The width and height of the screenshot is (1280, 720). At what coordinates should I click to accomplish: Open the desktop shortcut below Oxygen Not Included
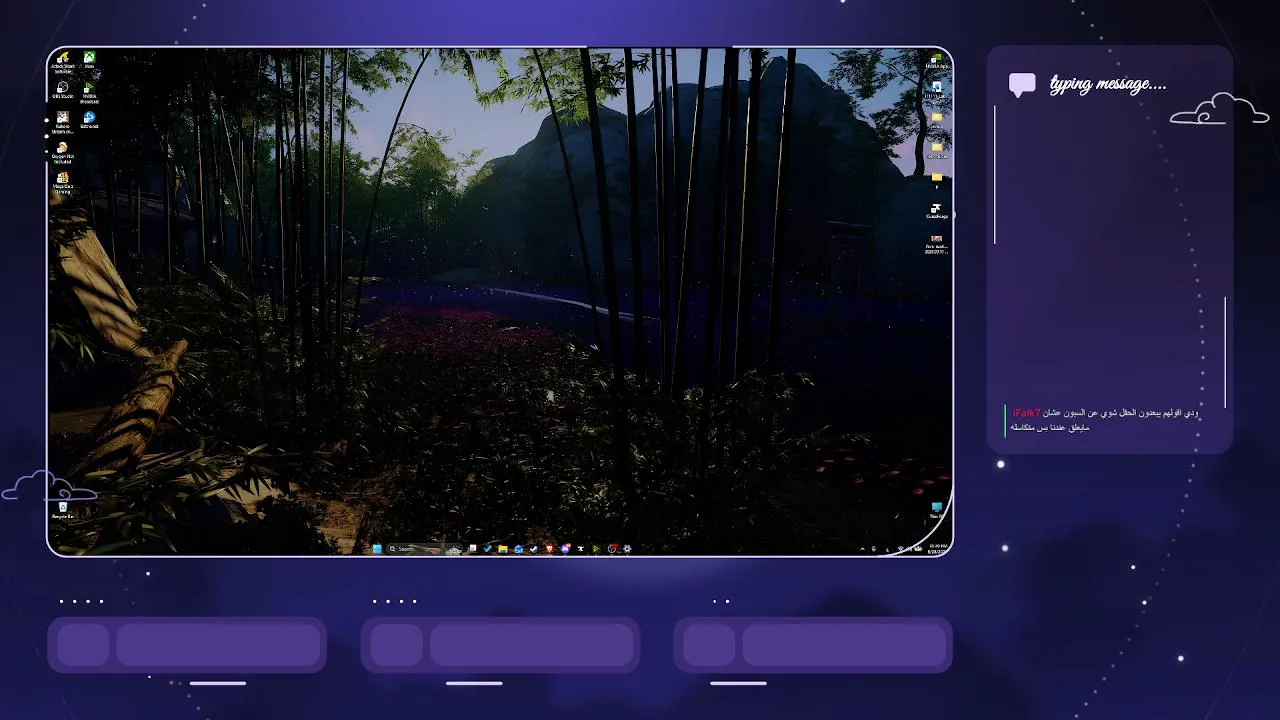pos(63,182)
